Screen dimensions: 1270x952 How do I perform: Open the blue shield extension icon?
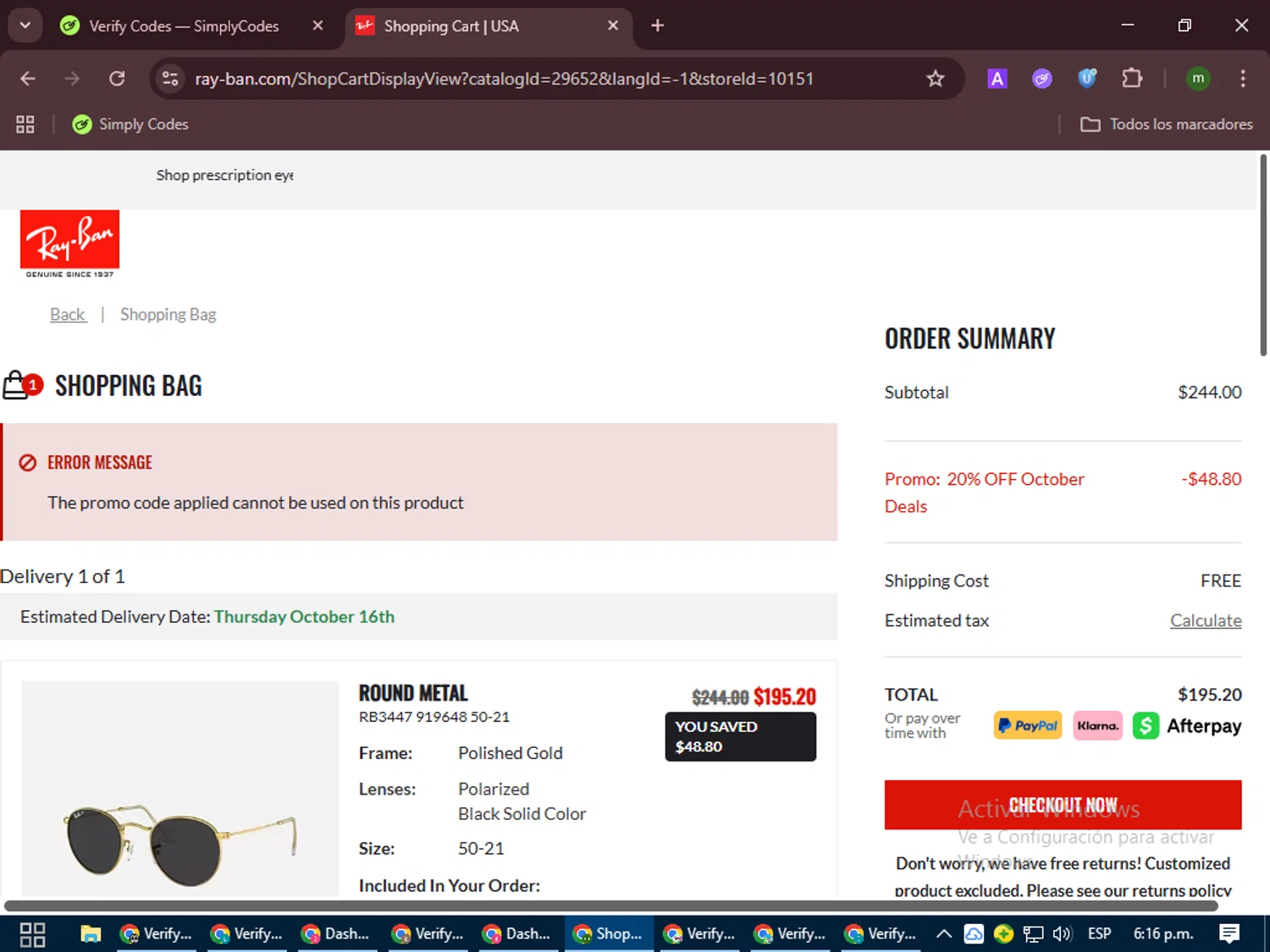pyautogui.click(x=1087, y=79)
